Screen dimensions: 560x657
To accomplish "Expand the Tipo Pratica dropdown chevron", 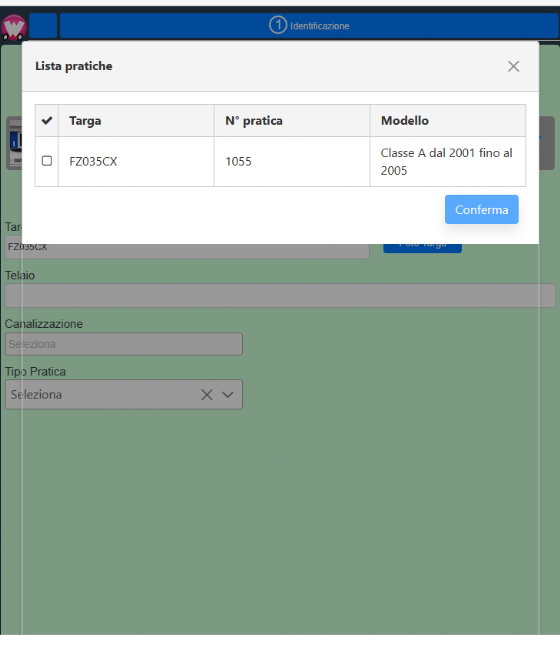I will tap(228, 395).
